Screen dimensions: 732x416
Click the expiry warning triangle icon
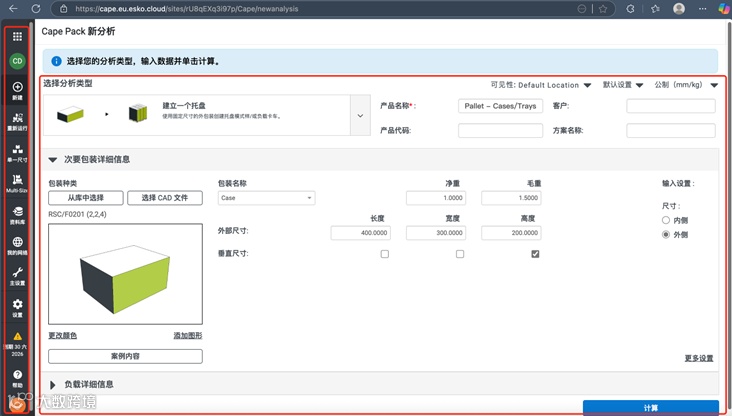(x=17, y=336)
